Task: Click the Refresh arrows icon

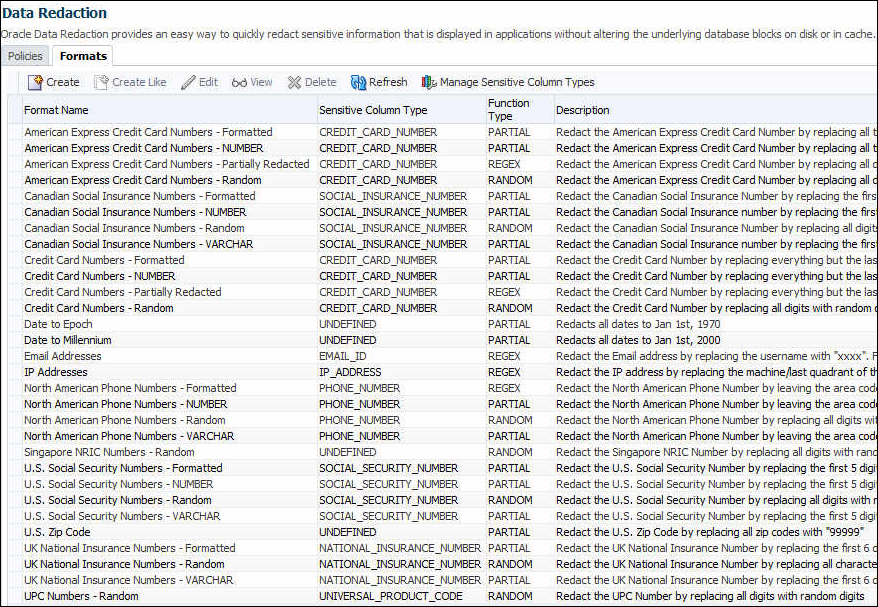Action: [x=358, y=82]
